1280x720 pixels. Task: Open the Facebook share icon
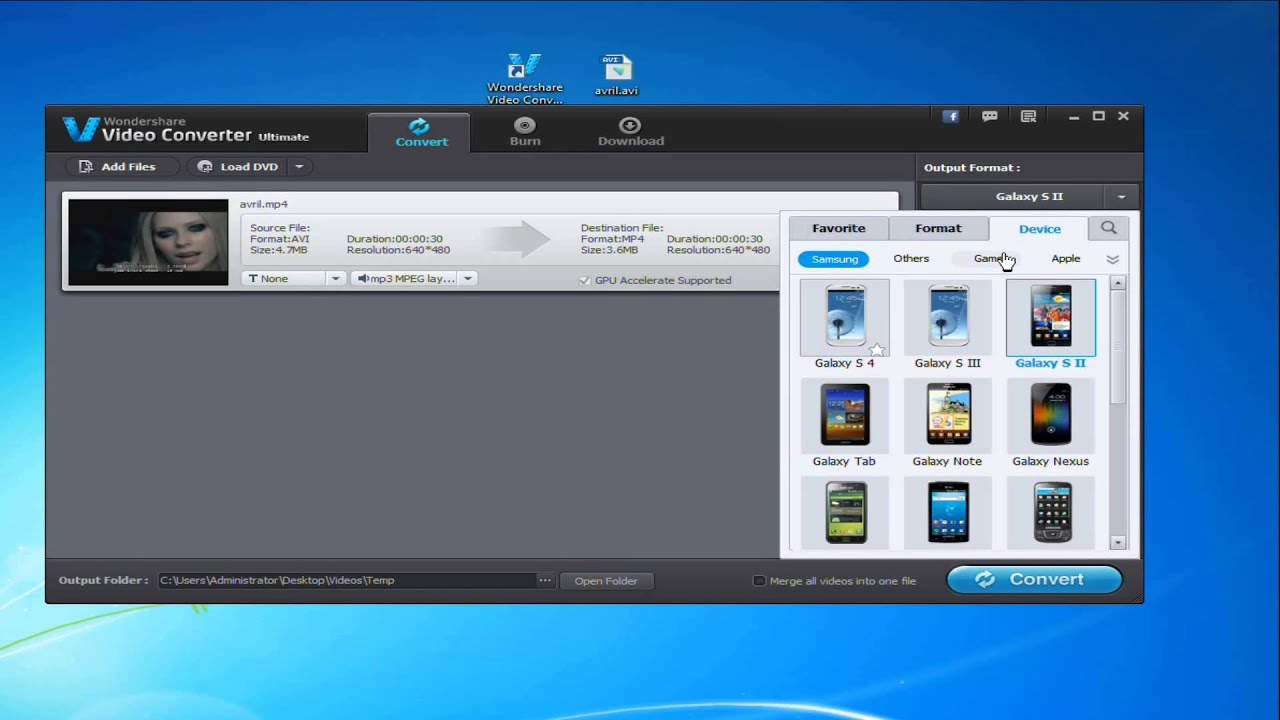951,116
